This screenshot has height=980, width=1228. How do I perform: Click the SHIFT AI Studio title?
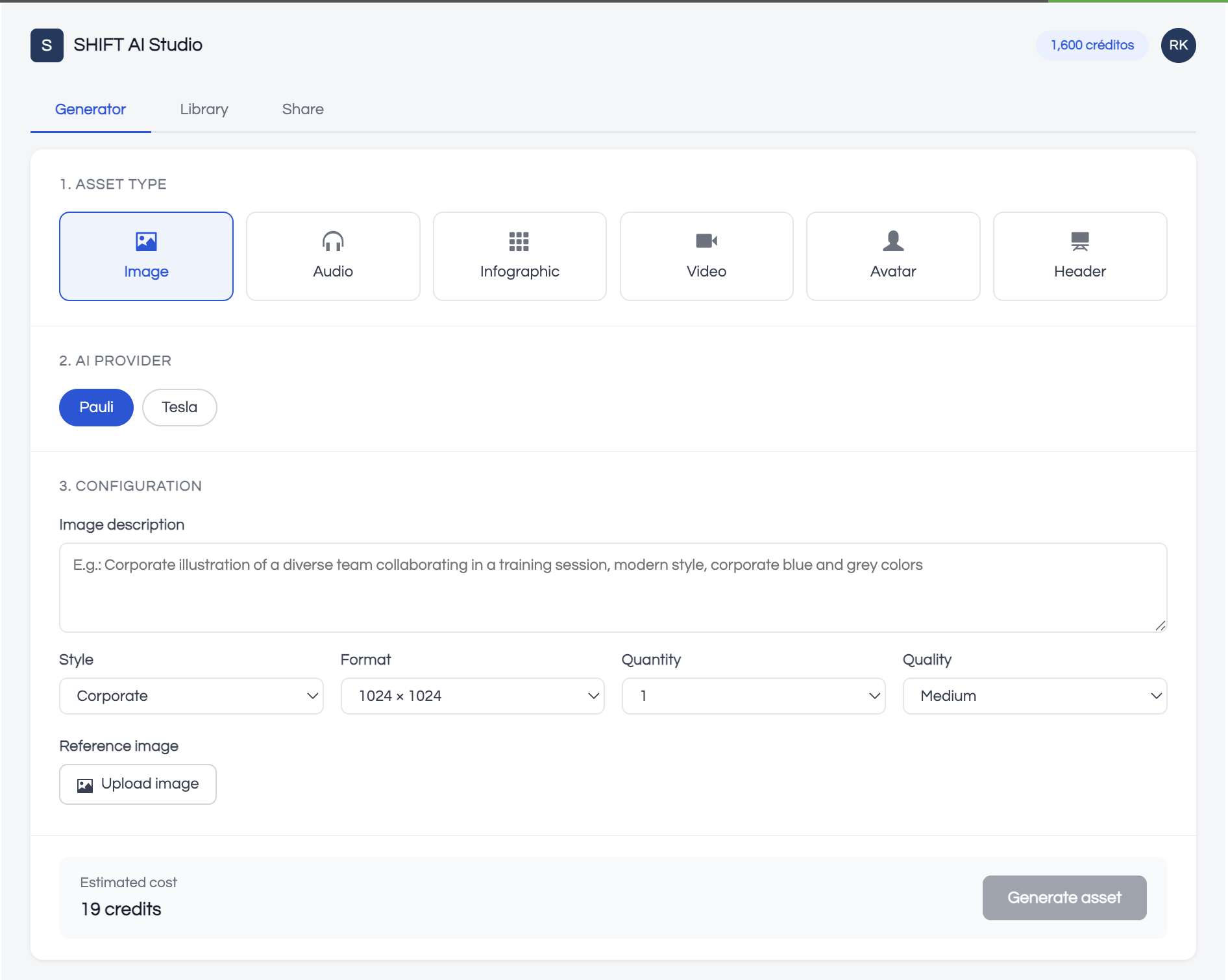click(138, 45)
